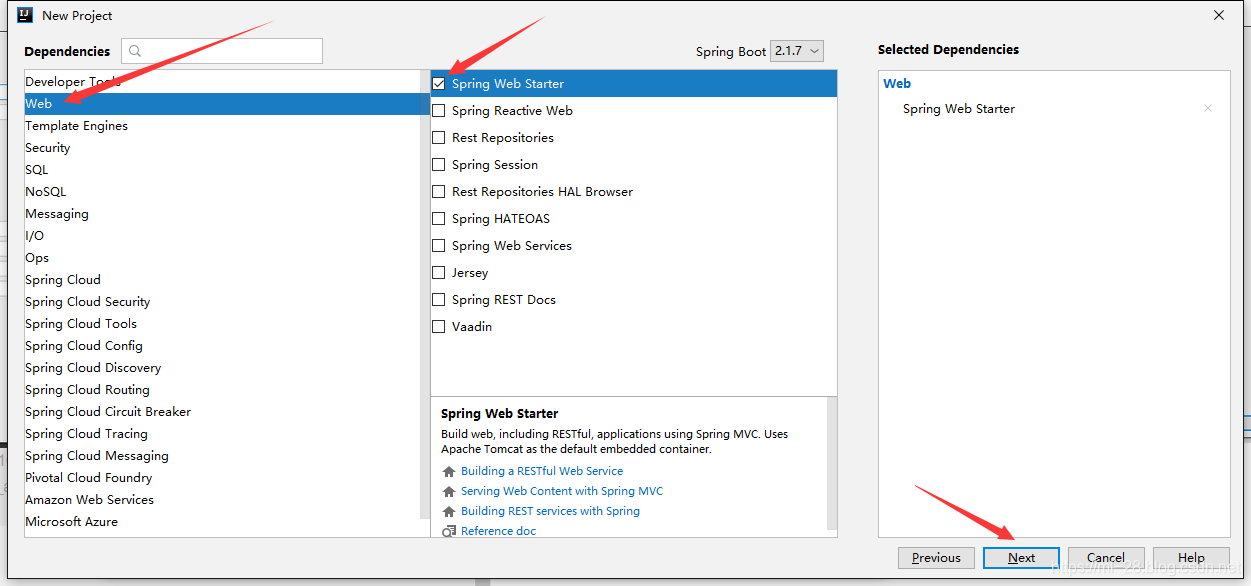Select Spring Cloud Messaging category
The image size is (1251, 586).
[x=223, y=456]
